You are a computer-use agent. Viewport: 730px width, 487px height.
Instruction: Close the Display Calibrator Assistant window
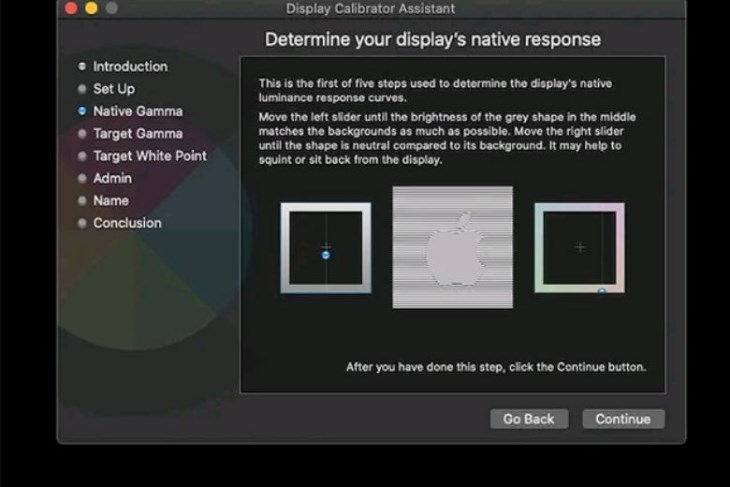coord(71,8)
